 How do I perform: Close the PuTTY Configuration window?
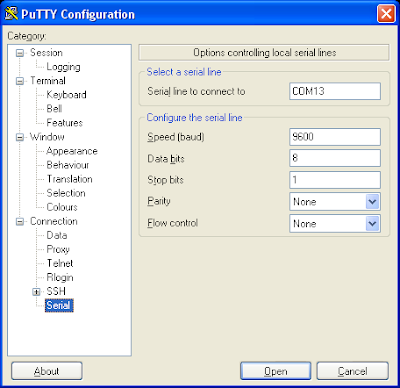click(x=386, y=14)
